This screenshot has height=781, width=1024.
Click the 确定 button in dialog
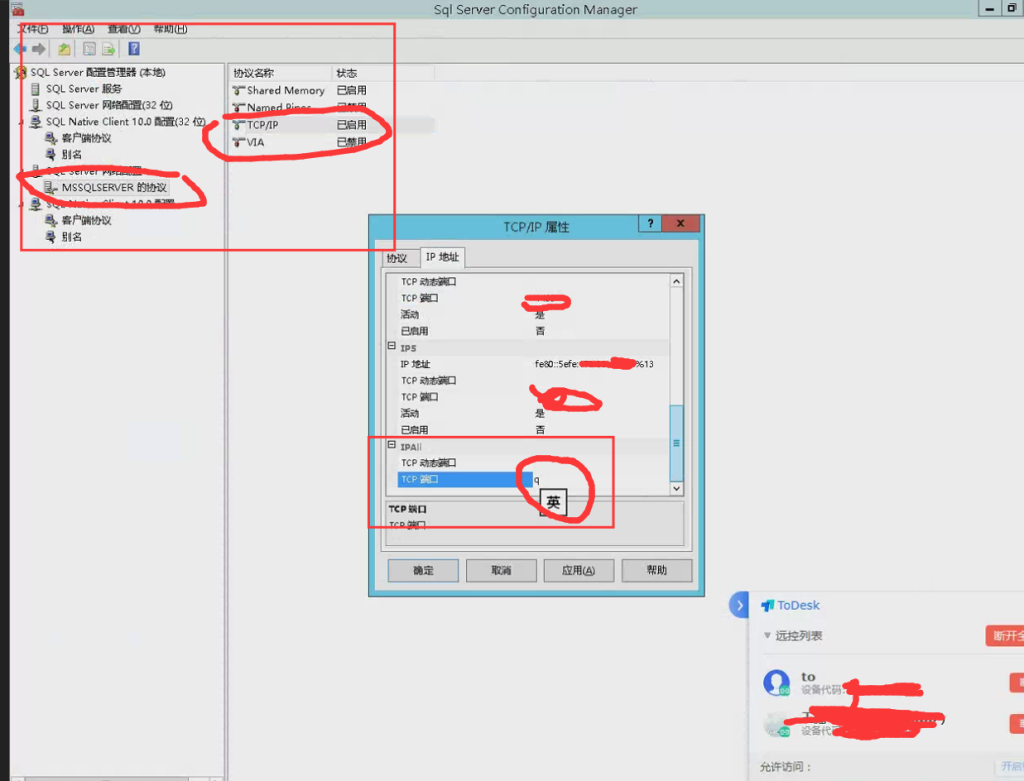coord(423,570)
